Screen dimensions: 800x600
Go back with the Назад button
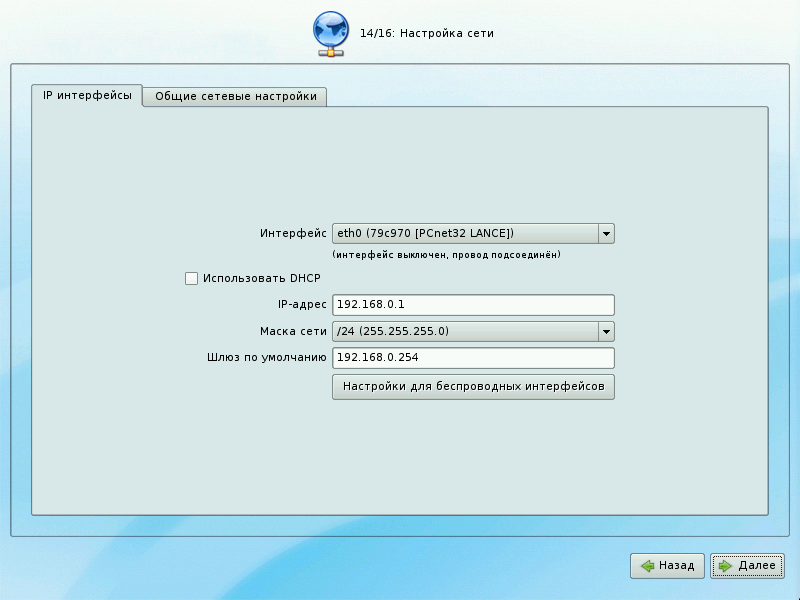[x=667, y=566]
